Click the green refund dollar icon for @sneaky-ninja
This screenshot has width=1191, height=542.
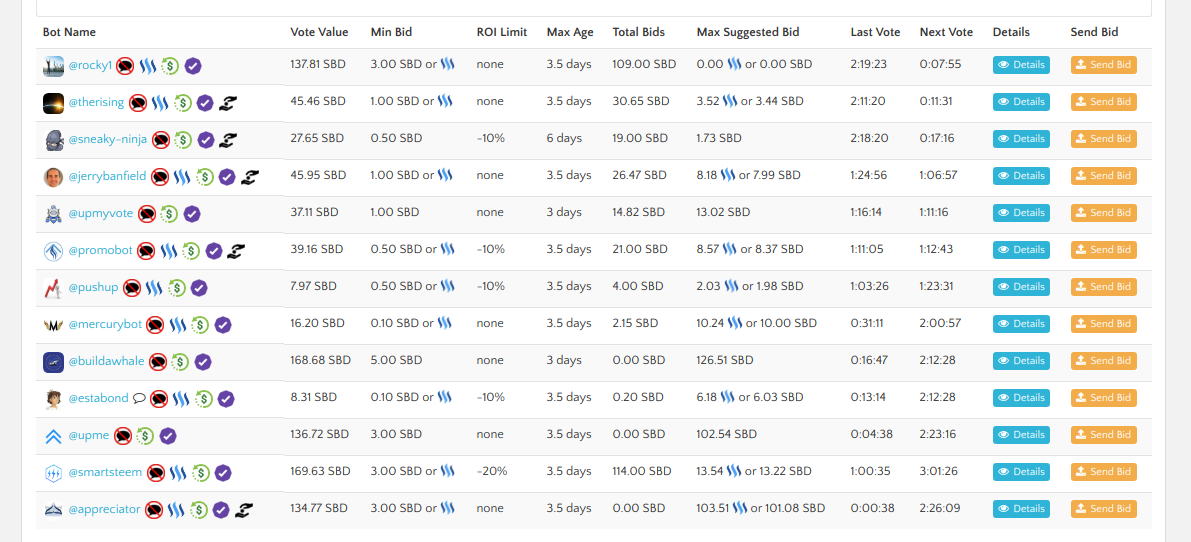184,140
